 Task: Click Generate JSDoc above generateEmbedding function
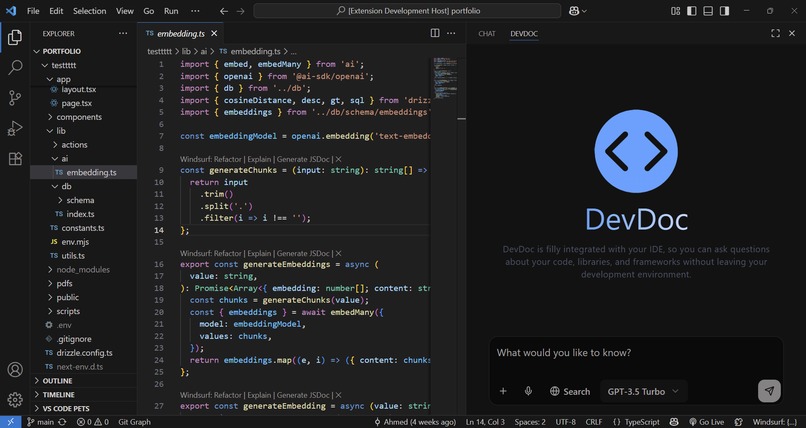pos(303,395)
